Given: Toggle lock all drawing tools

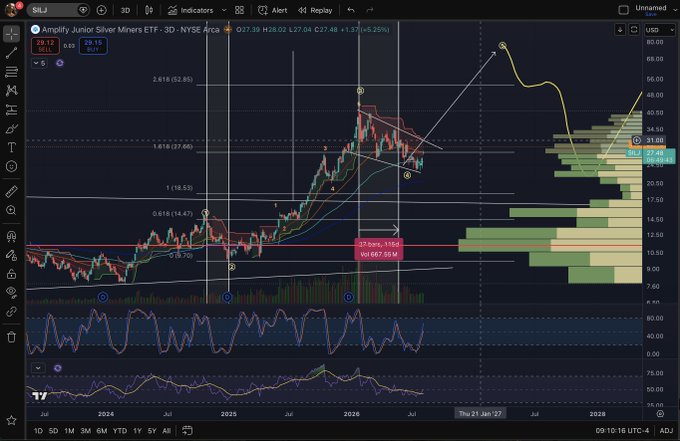Looking at the screenshot, I should [x=12, y=274].
